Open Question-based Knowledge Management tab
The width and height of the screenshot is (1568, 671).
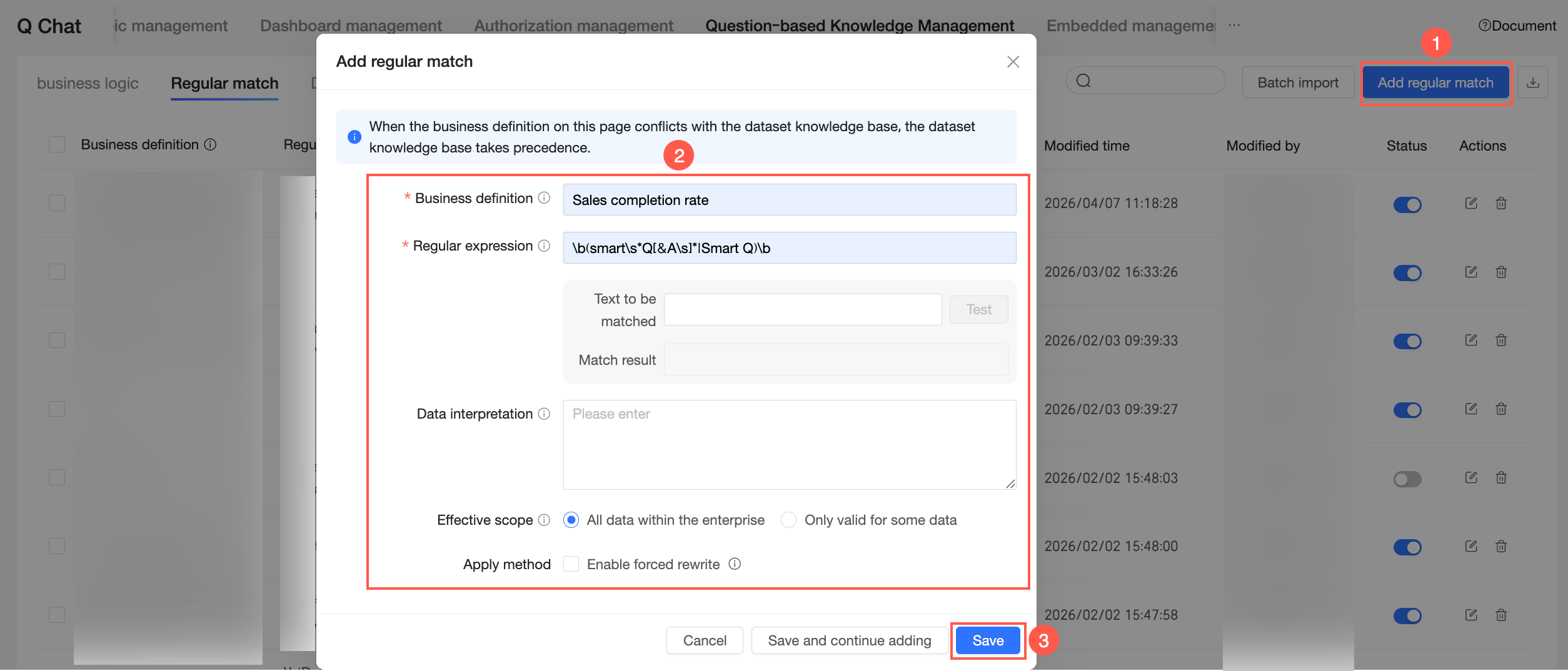click(x=860, y=26)
